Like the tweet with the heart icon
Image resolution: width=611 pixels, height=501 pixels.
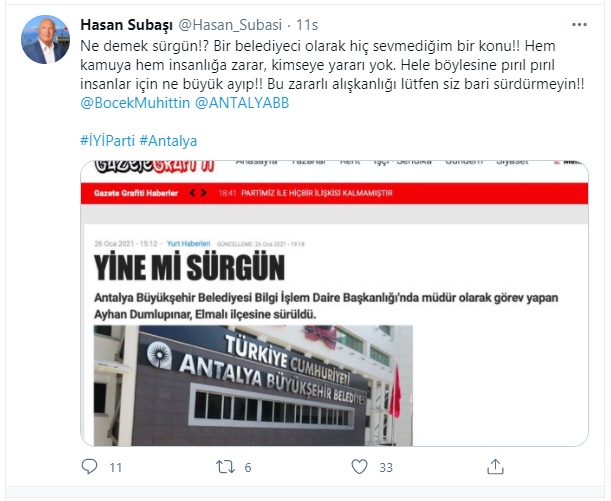(x=359, y=466)
